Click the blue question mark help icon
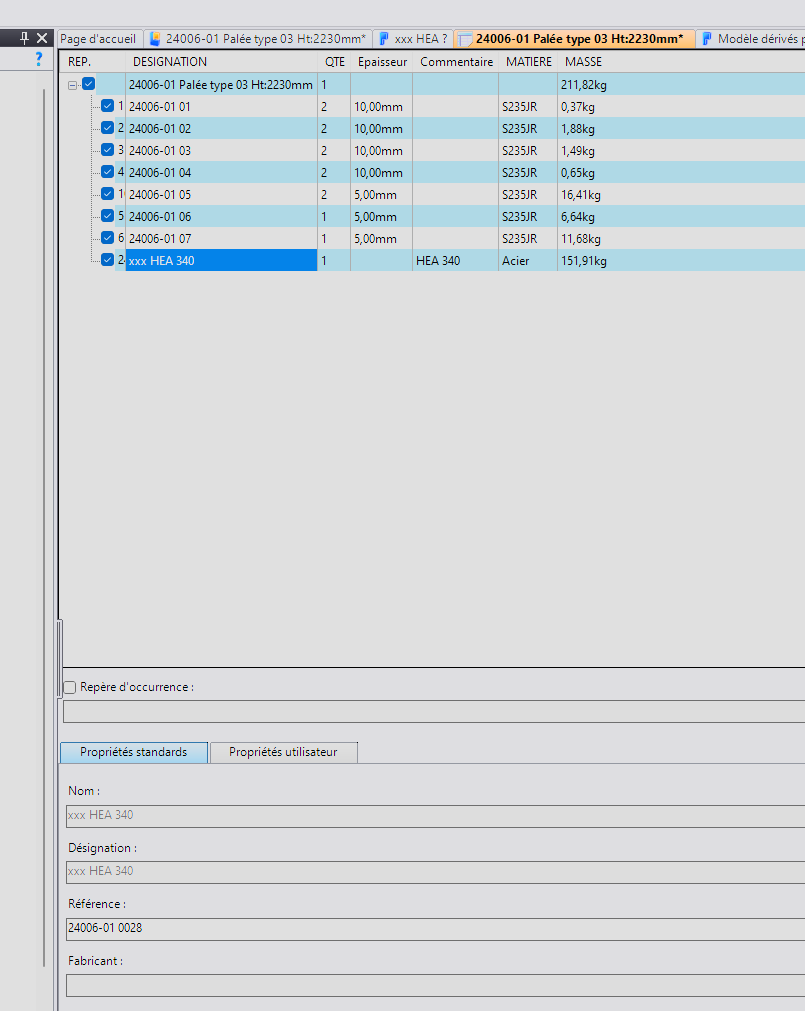Image resolution: width=805 pixels, height=1011 pixels. (x=39, y=59)
